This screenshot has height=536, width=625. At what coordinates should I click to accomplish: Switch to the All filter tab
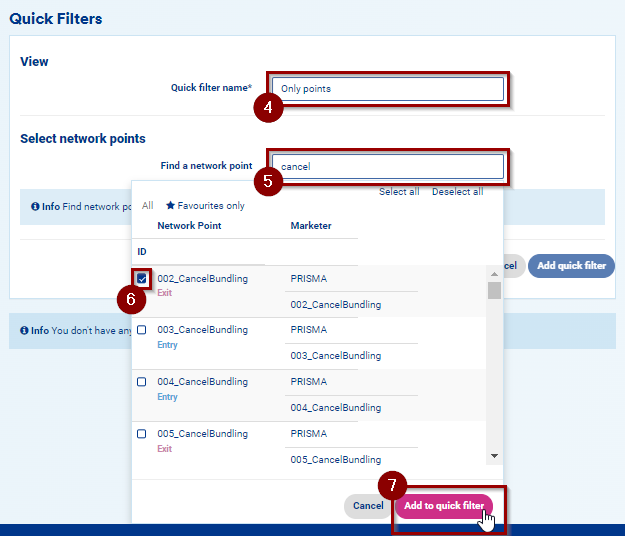pos(147,206)
